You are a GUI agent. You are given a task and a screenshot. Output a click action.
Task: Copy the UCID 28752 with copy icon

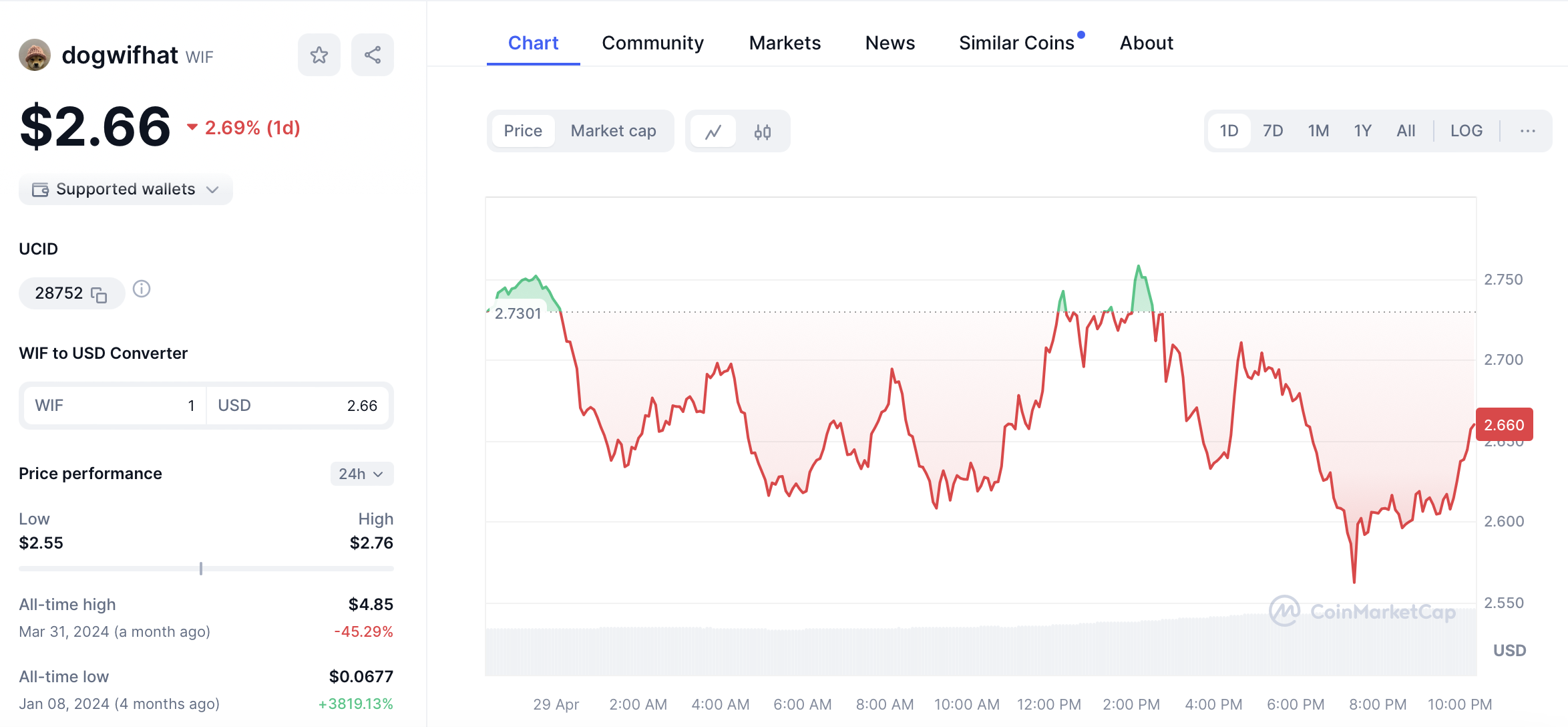click(x=99, y=295)
